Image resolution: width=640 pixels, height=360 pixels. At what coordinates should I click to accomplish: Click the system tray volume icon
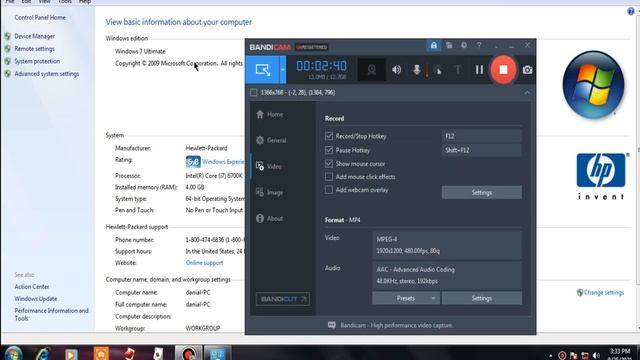coord(596,356)
